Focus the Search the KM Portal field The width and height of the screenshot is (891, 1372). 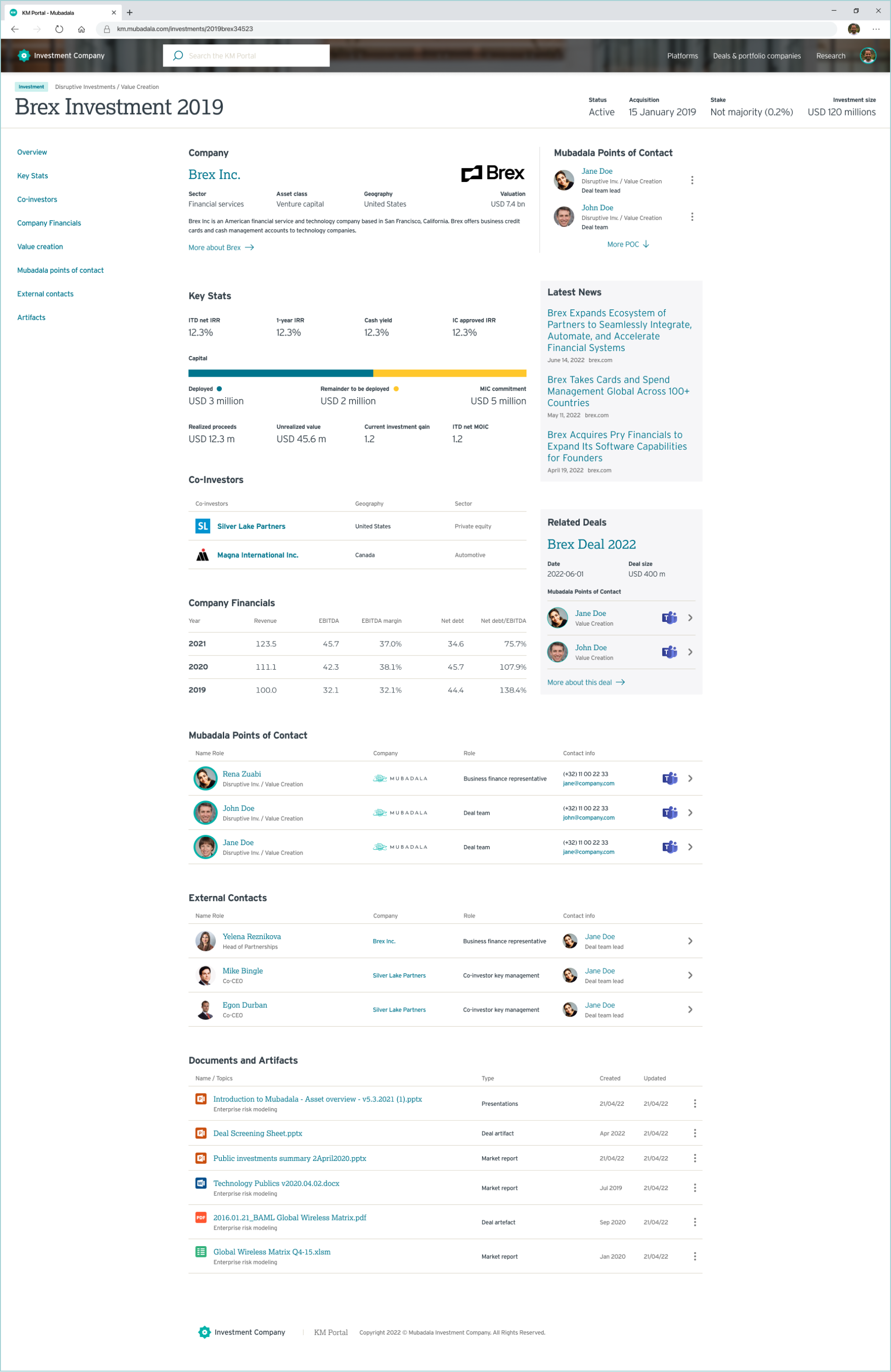pyautogui.click(x=246, y=55)
